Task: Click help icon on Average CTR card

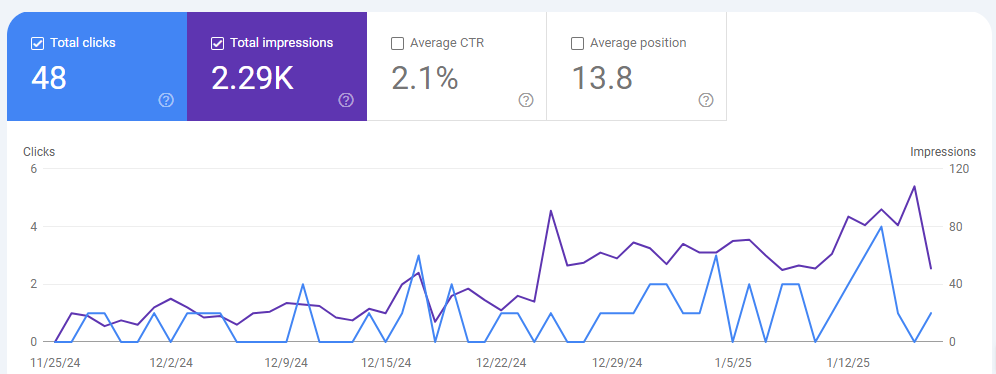Action: (525, 100)
